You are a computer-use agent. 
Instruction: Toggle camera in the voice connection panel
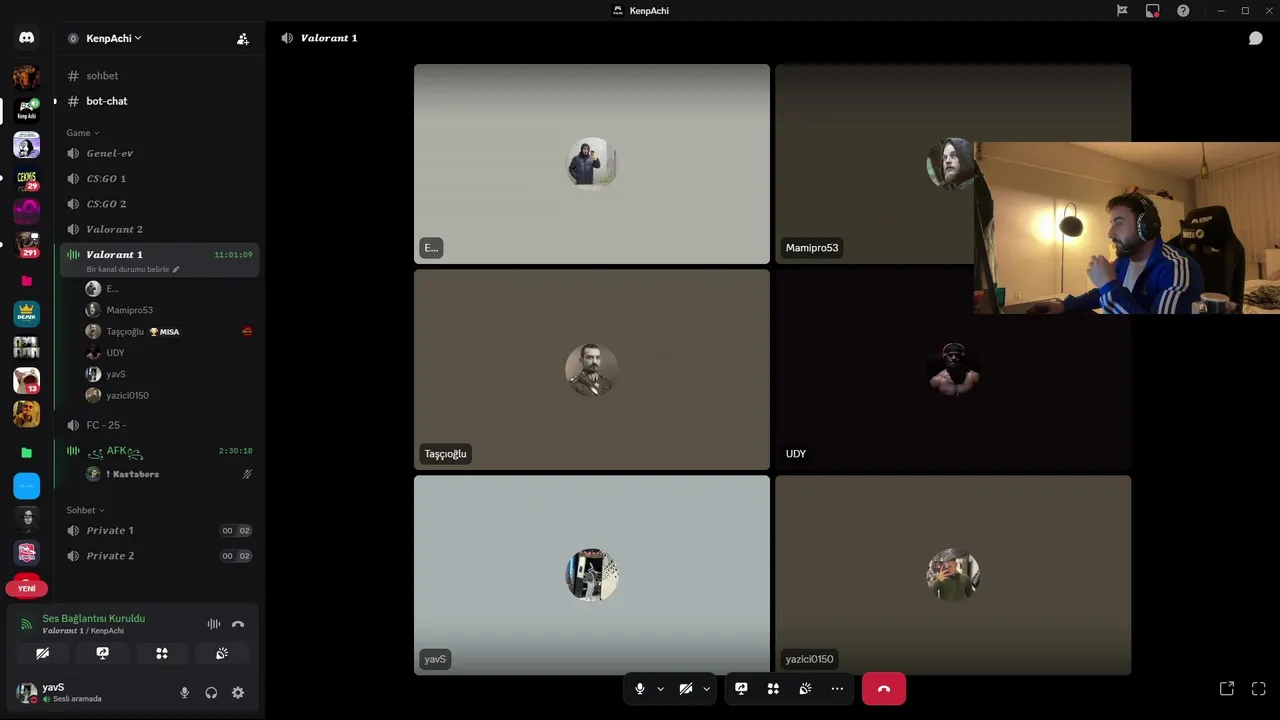[42, 653]
